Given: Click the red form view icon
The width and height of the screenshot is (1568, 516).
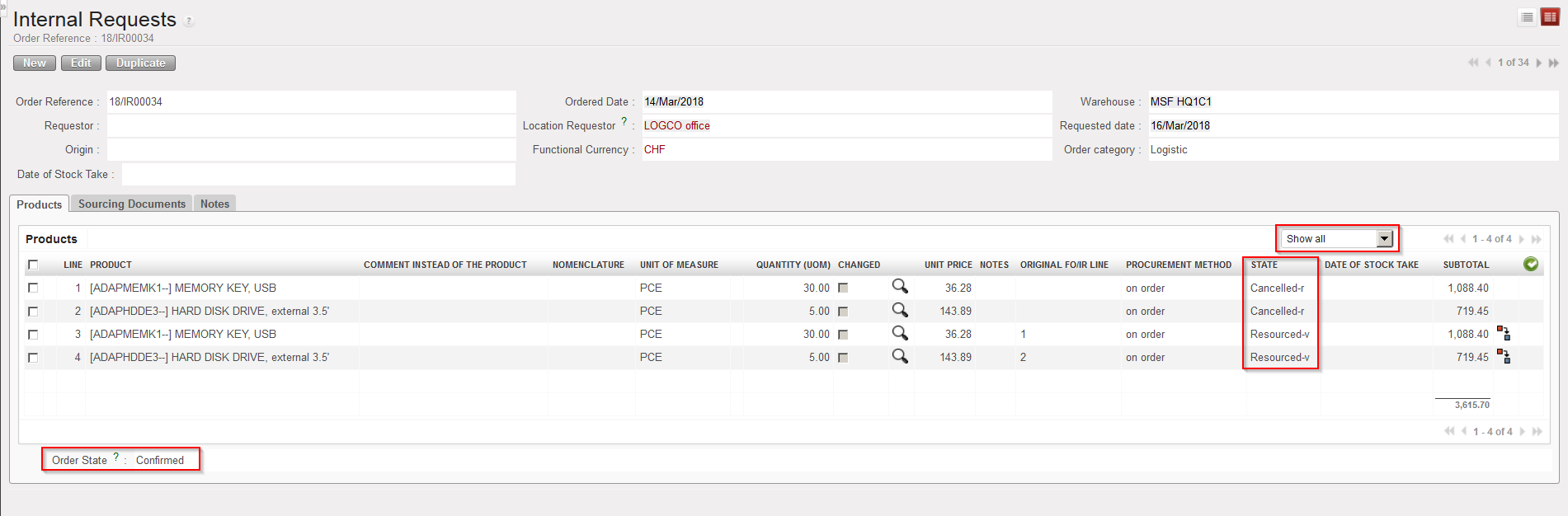Looking at the screenshot, I should (1550, 17).
